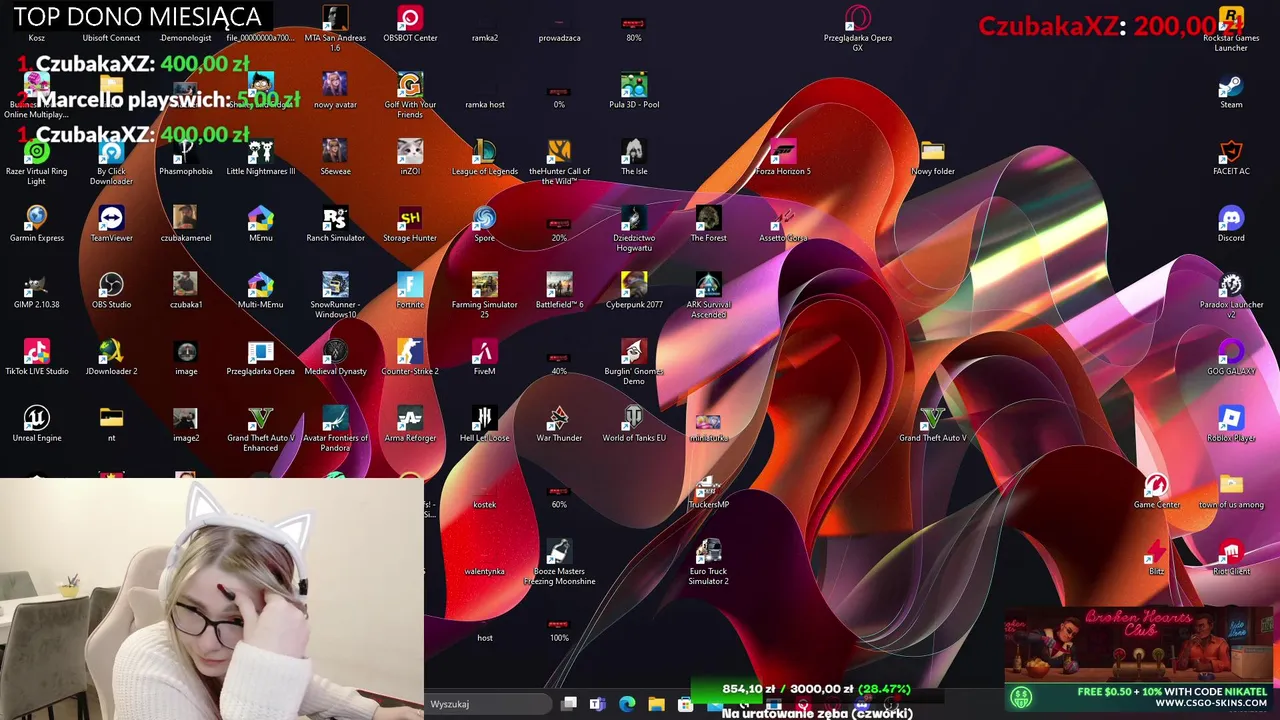Launch League of Legends shortcut
This screenshot has width=1280, height=720.
484,152
